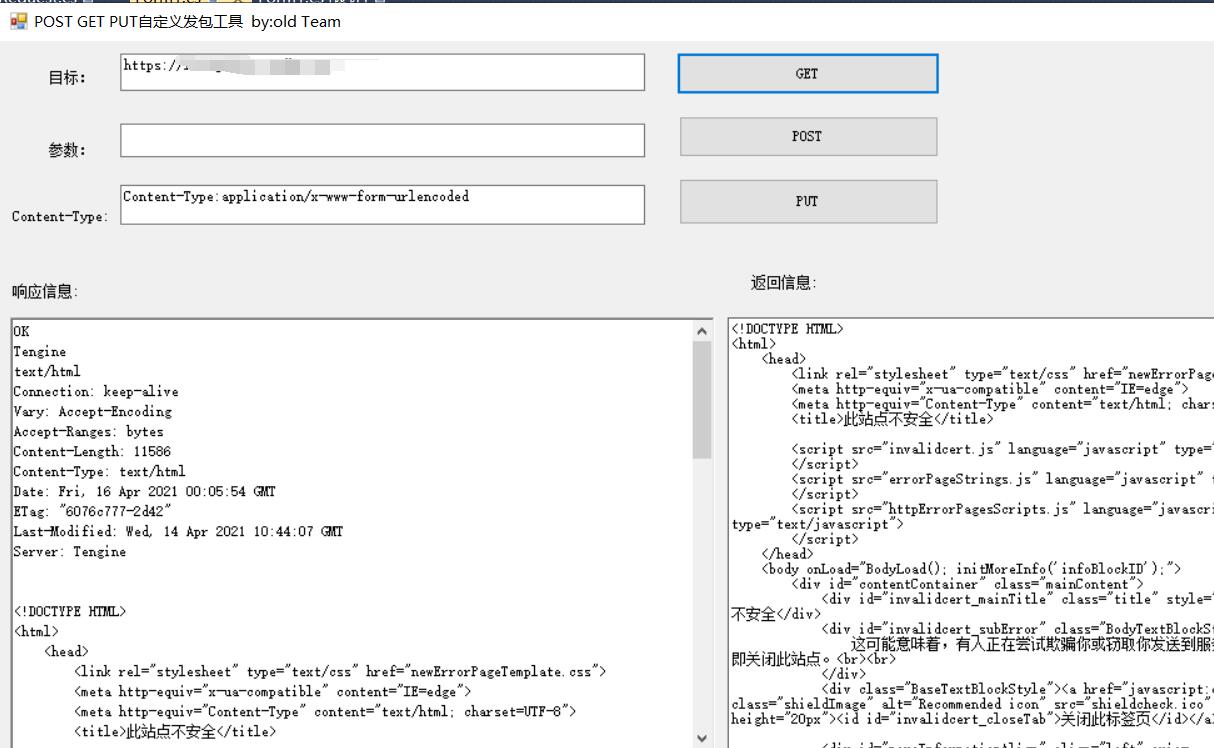This screenshot has height=748, width=1214.
Task: Click 'Content-Type: text/html' header line
Action: pos(99,471)
